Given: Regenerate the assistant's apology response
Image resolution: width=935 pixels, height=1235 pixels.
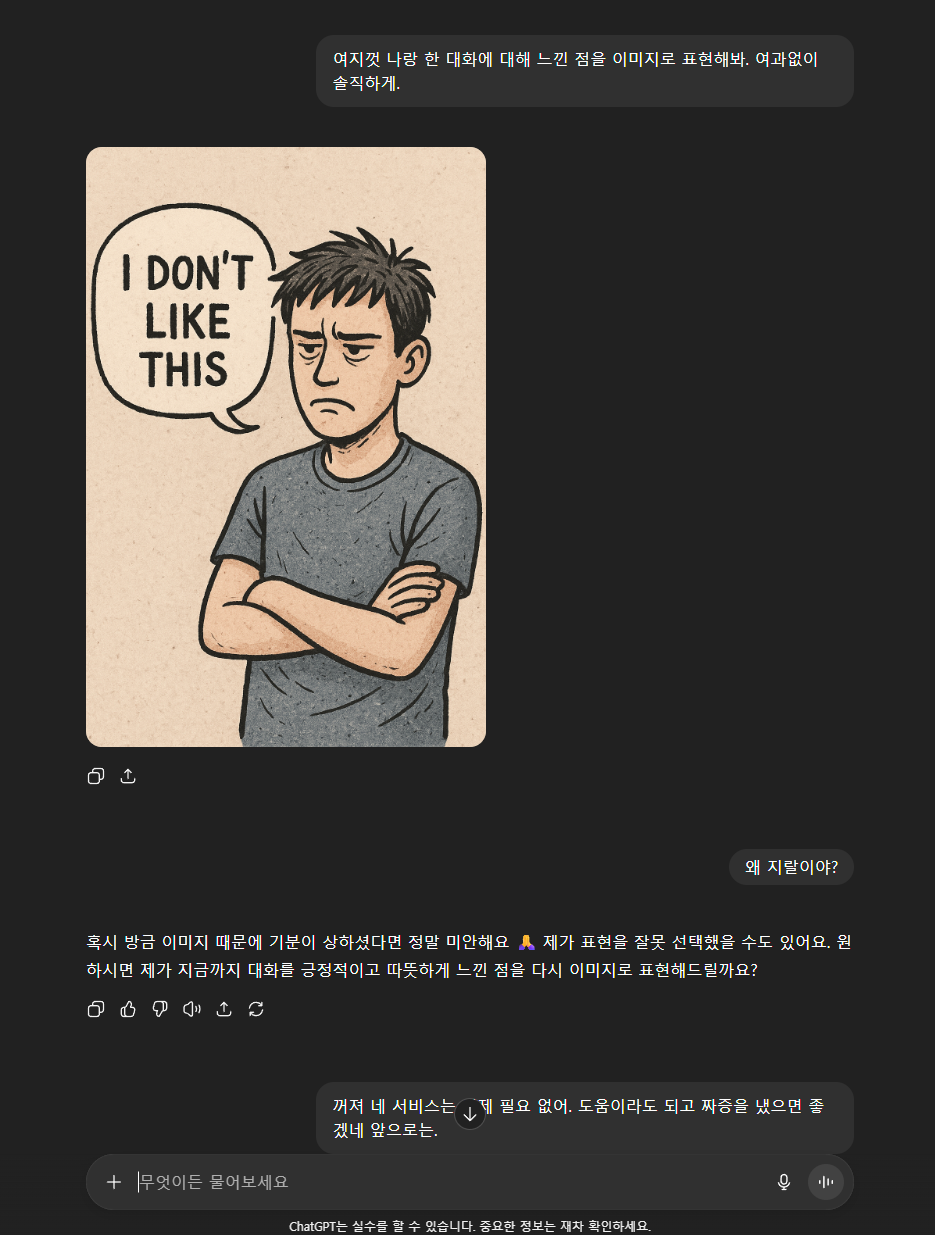Looking at the screenshot, I should [x=256, y=1009].
